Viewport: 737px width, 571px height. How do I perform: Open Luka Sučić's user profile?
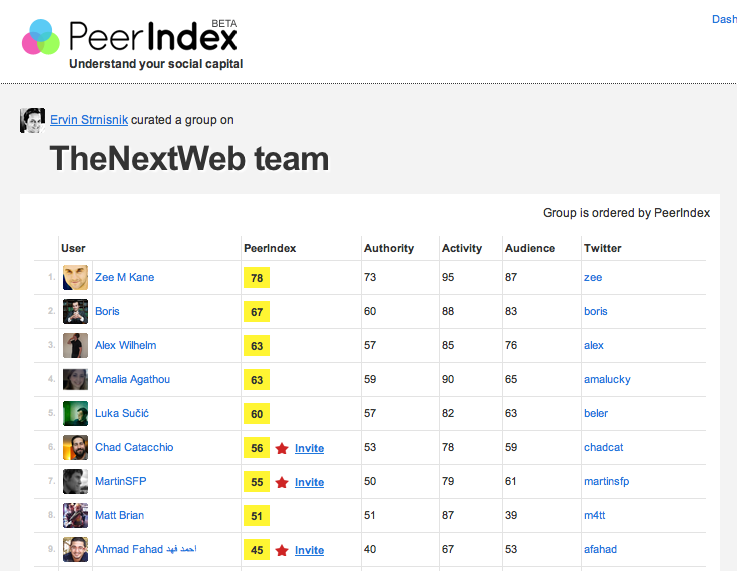coord(122,413)
